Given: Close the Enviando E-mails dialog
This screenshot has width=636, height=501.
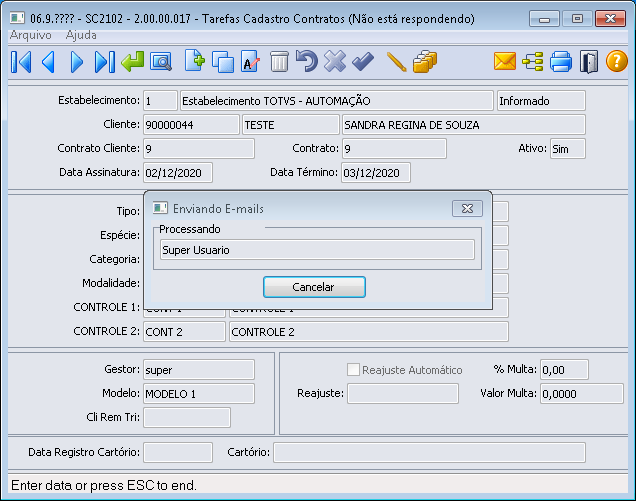Looking at the screenshot, I should (467, 209).
